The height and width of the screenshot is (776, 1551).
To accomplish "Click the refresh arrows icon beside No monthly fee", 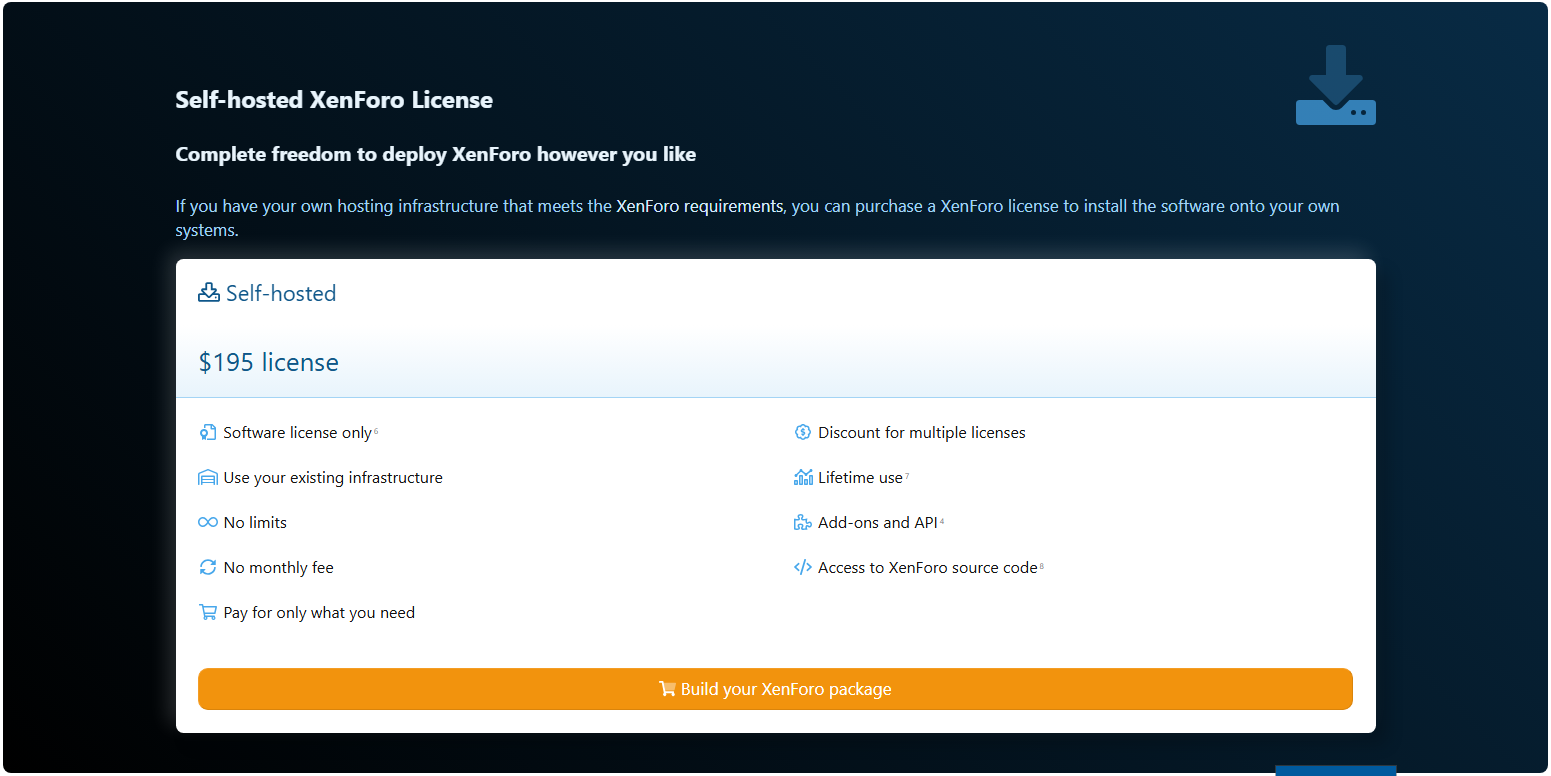I will (208, 568).
